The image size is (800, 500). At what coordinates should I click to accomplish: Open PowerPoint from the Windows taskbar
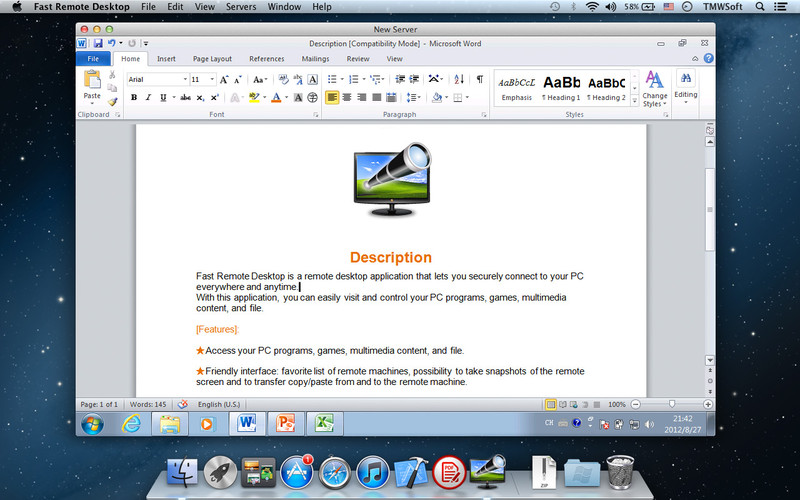click(286, 423)
